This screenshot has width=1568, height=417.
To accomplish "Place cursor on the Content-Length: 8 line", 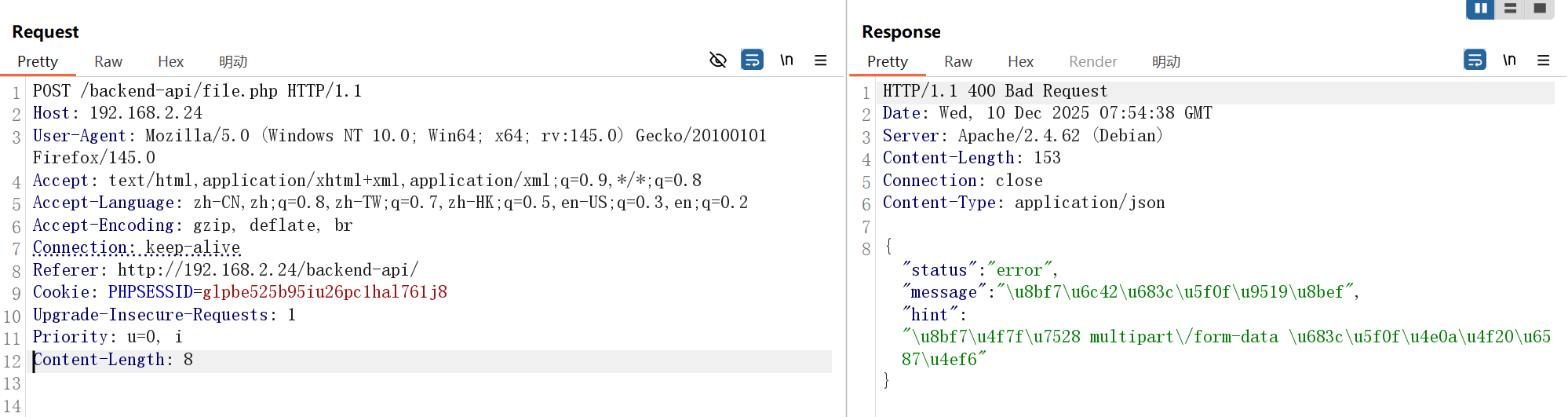I will tap(112, 360).
